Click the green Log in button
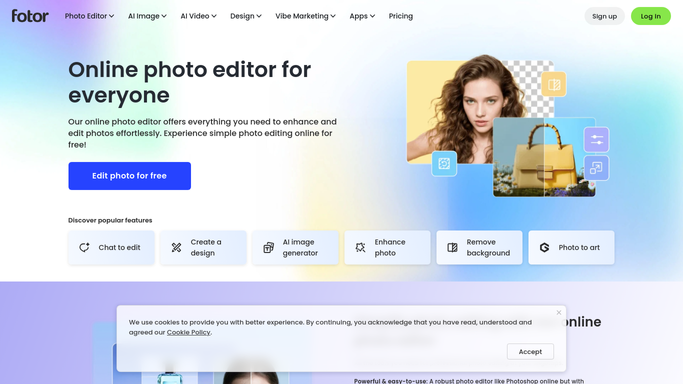683x384 pixels. tap(650, 16)
